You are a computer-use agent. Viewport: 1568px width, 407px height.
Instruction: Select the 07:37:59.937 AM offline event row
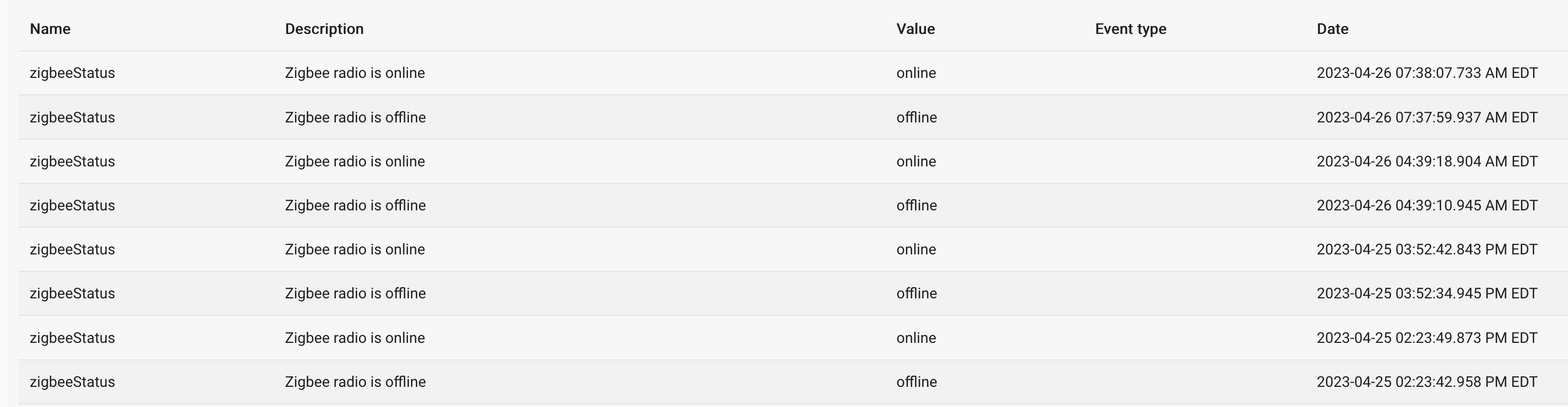coord(793,118)
